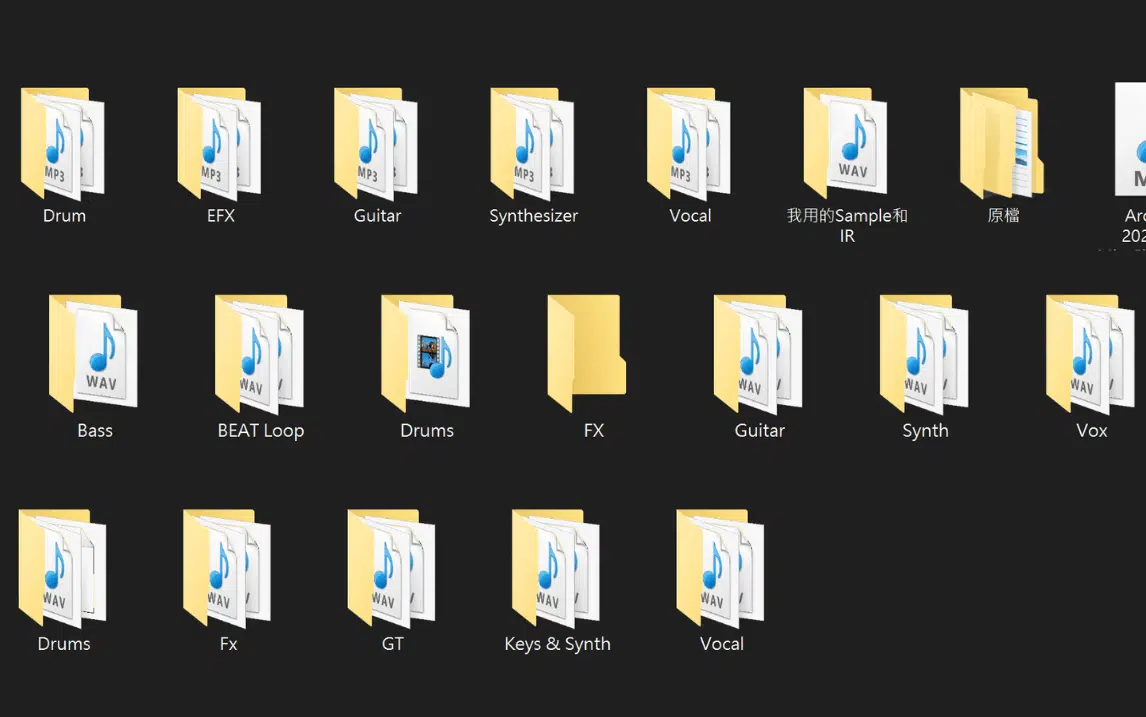
Task: Click the "Vox" name label
Action: (1092, 430)
